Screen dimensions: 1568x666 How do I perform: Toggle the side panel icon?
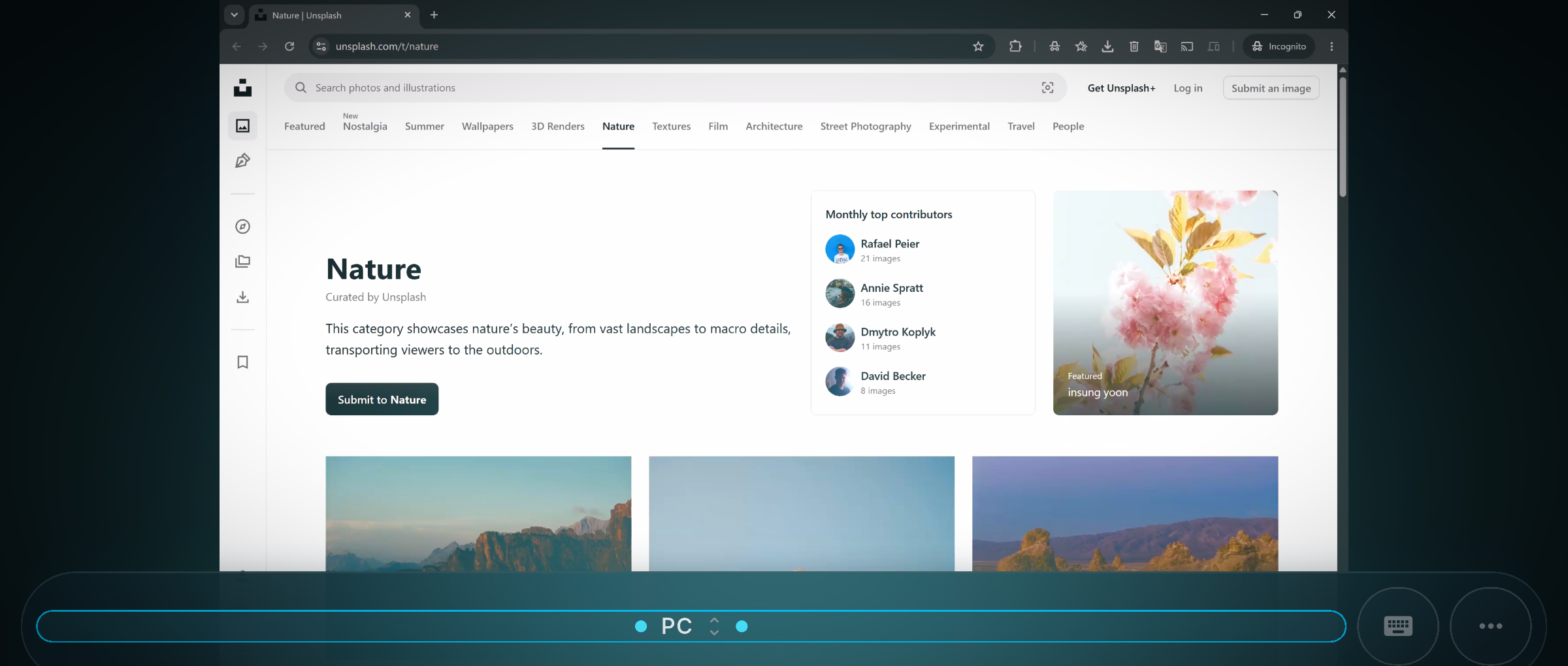1214,46
